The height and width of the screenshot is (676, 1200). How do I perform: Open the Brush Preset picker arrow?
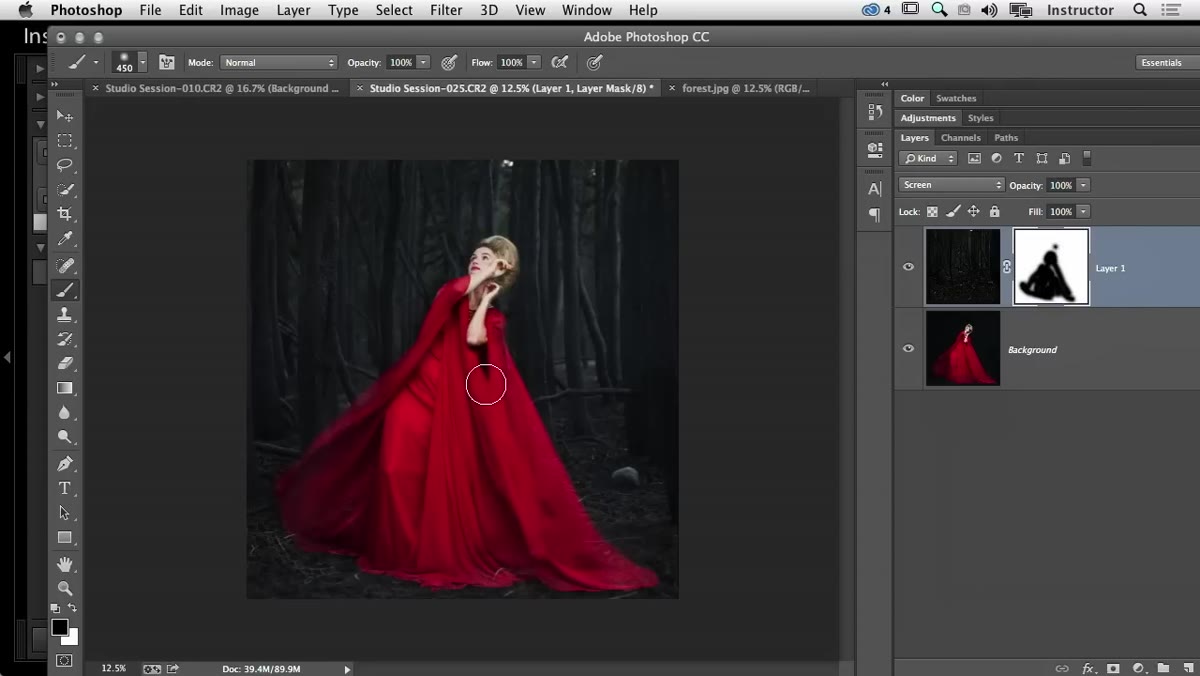coord(143,62)
